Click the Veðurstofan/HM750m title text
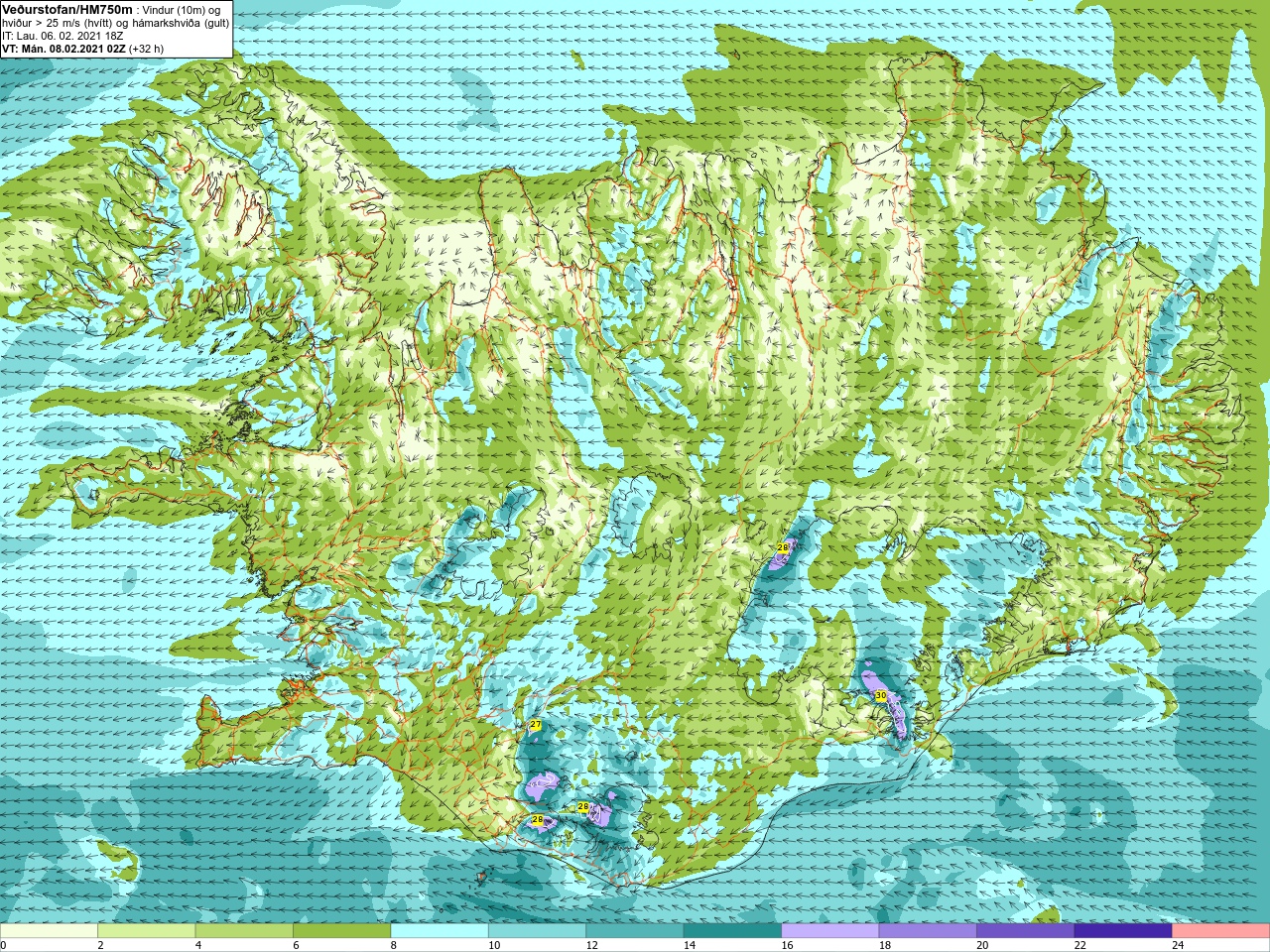 click(x=66, y=9)
